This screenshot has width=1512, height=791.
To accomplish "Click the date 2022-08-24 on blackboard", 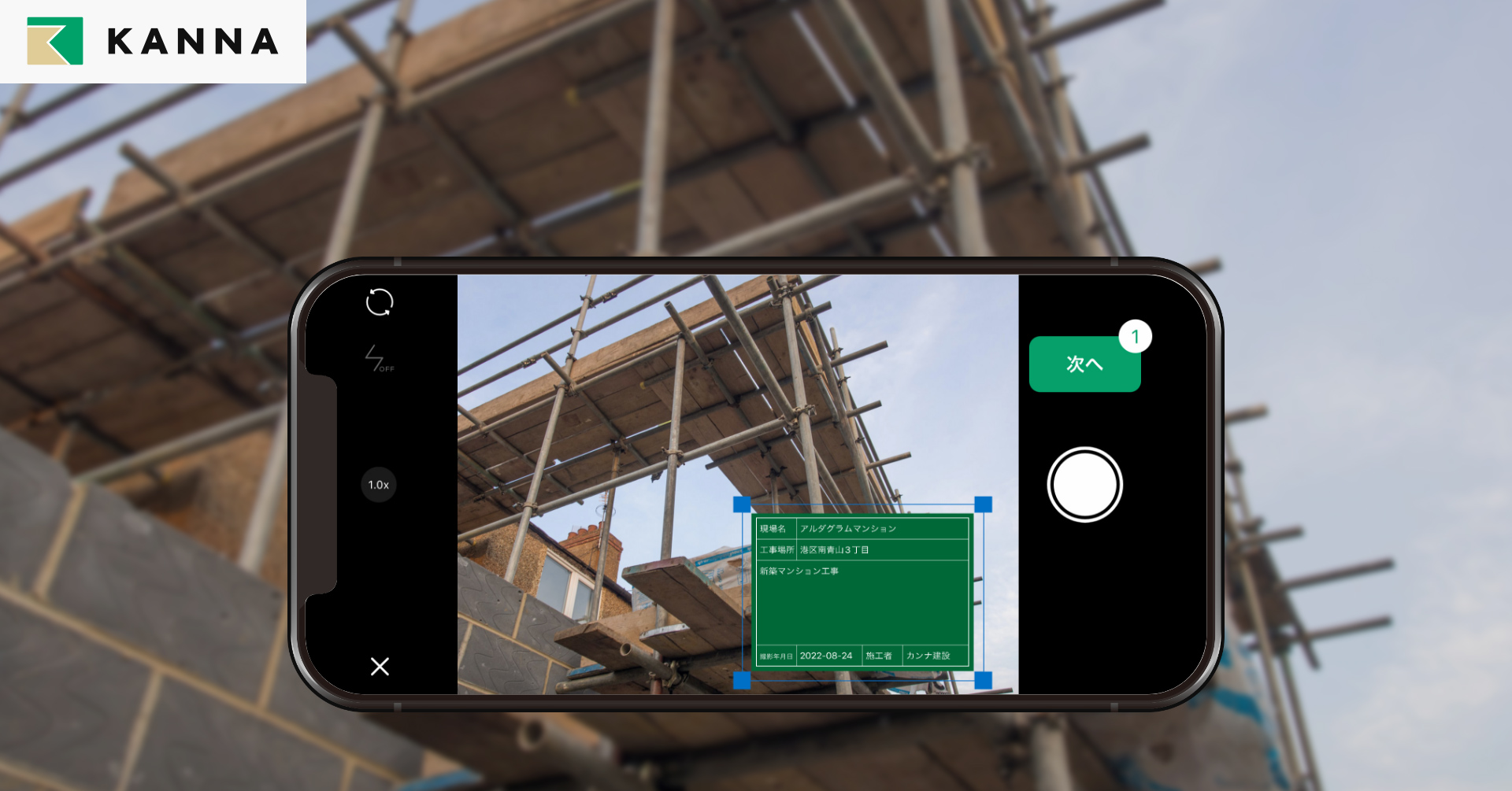I will point(826,656).
